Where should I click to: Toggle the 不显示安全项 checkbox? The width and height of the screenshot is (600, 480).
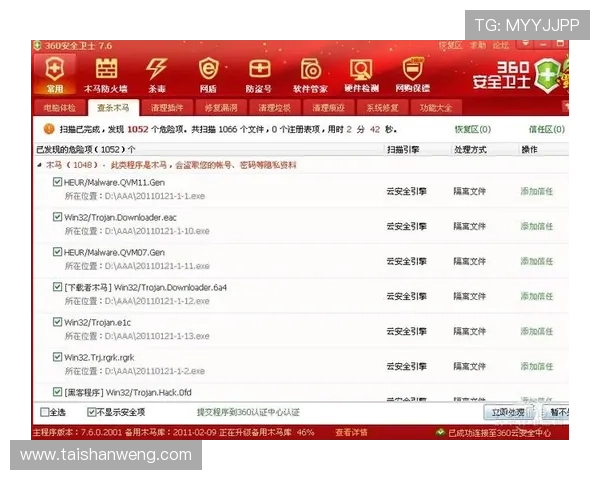[x=91, y=412]
